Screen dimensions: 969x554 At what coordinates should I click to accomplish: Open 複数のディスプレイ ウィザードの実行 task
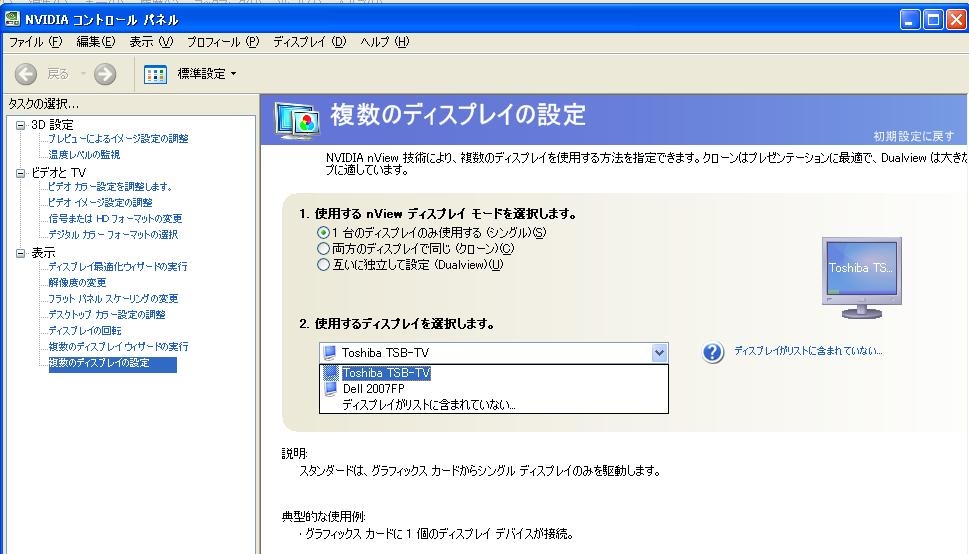[x=119, y=347]
